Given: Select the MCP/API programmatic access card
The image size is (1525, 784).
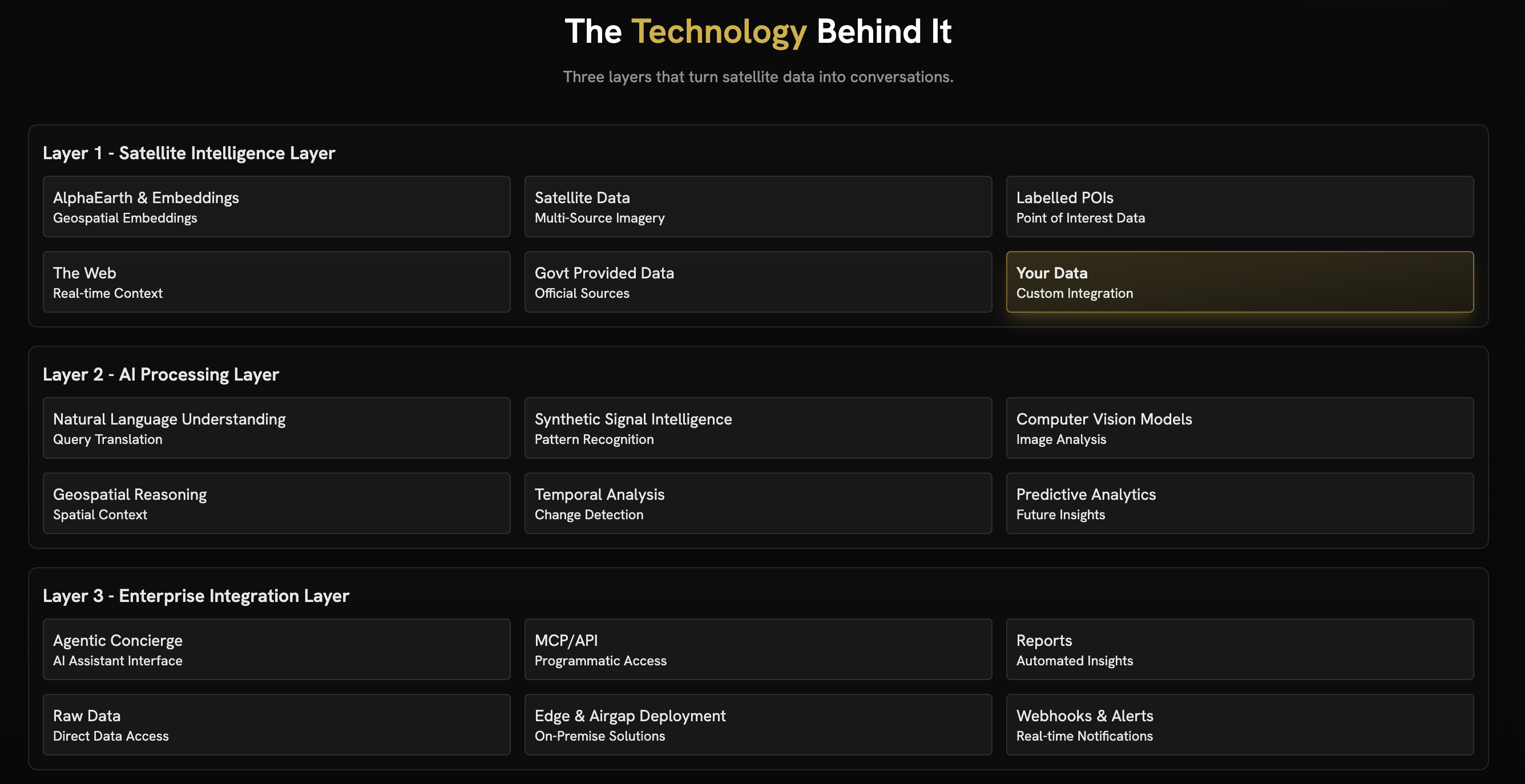Looking at the screenshot, I should pos(758,649).
